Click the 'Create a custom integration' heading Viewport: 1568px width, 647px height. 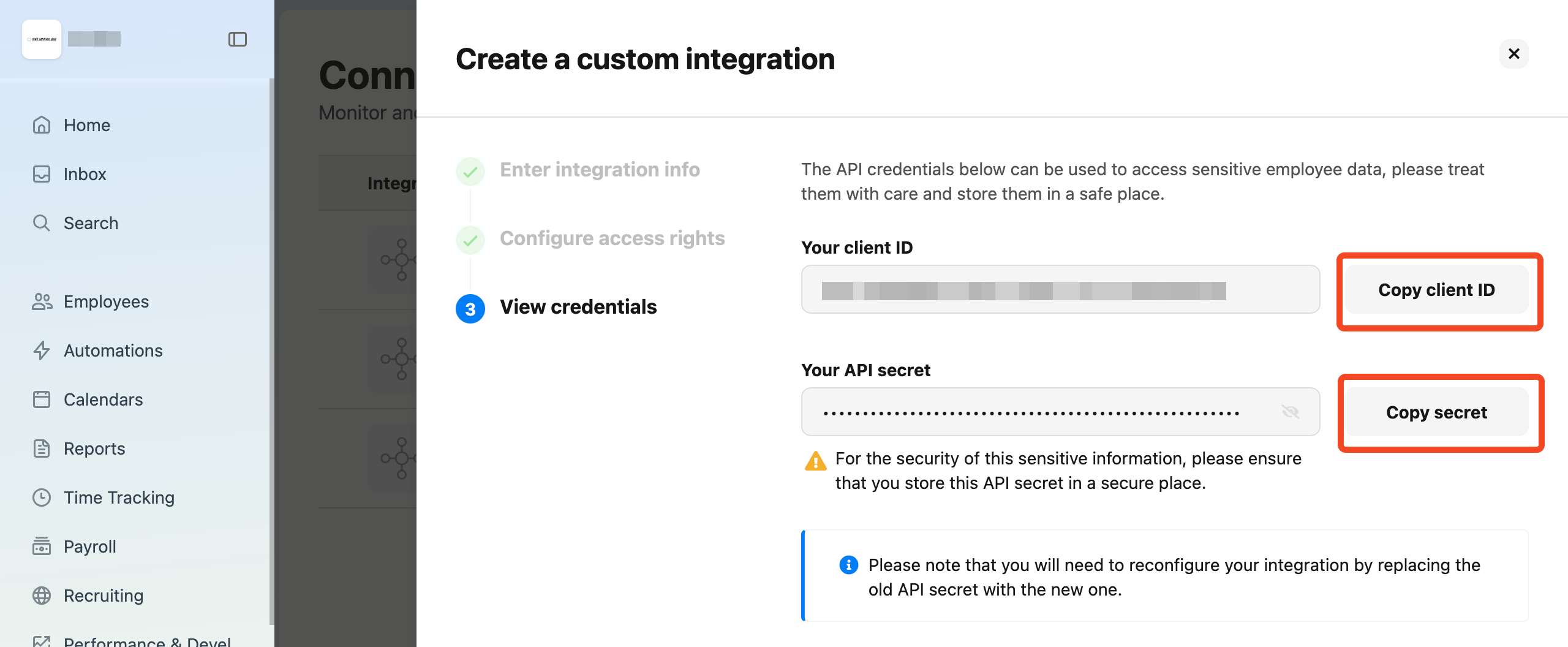coord(645,59)
